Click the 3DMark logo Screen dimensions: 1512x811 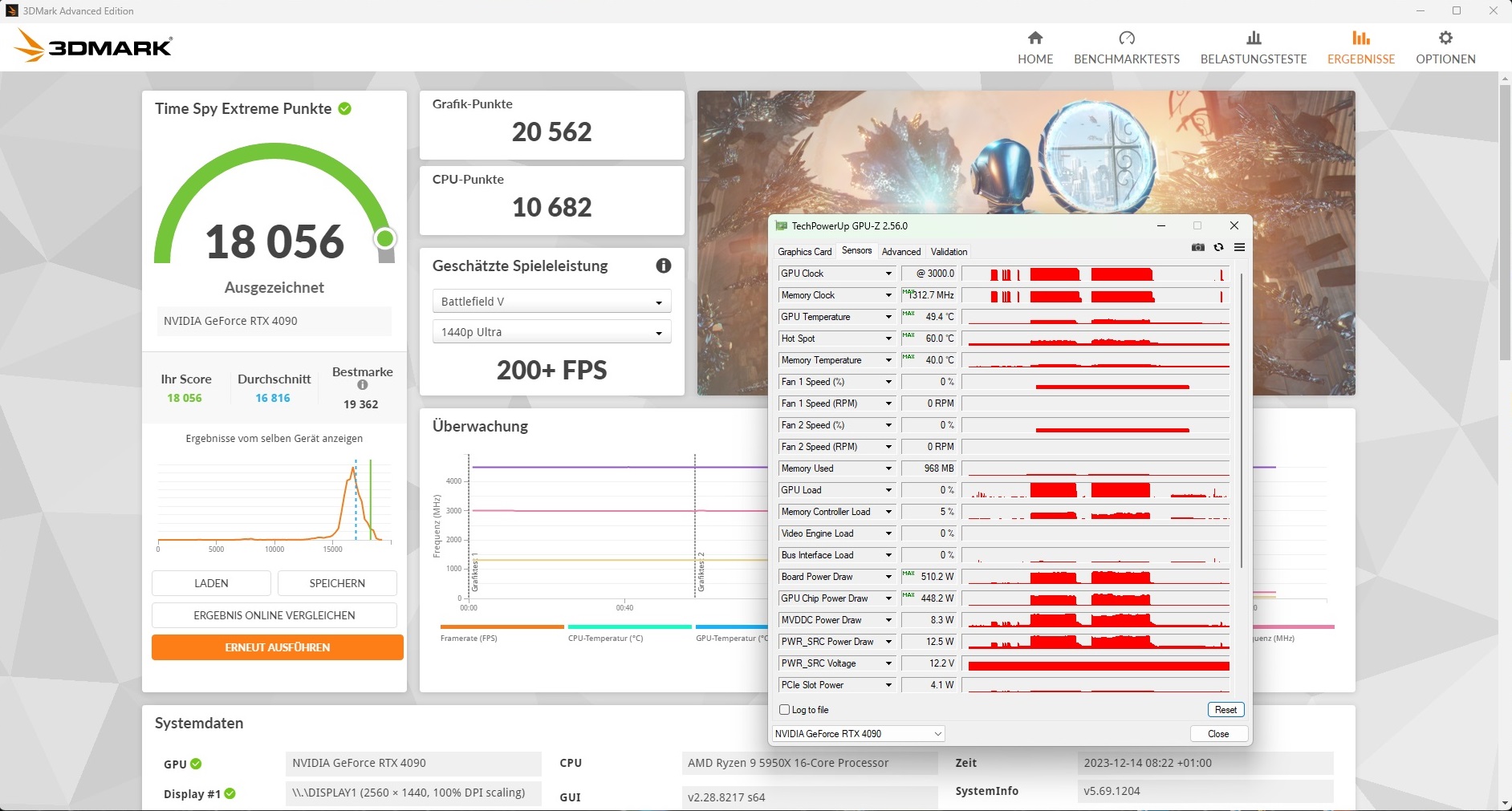click(x=94, y=47)
